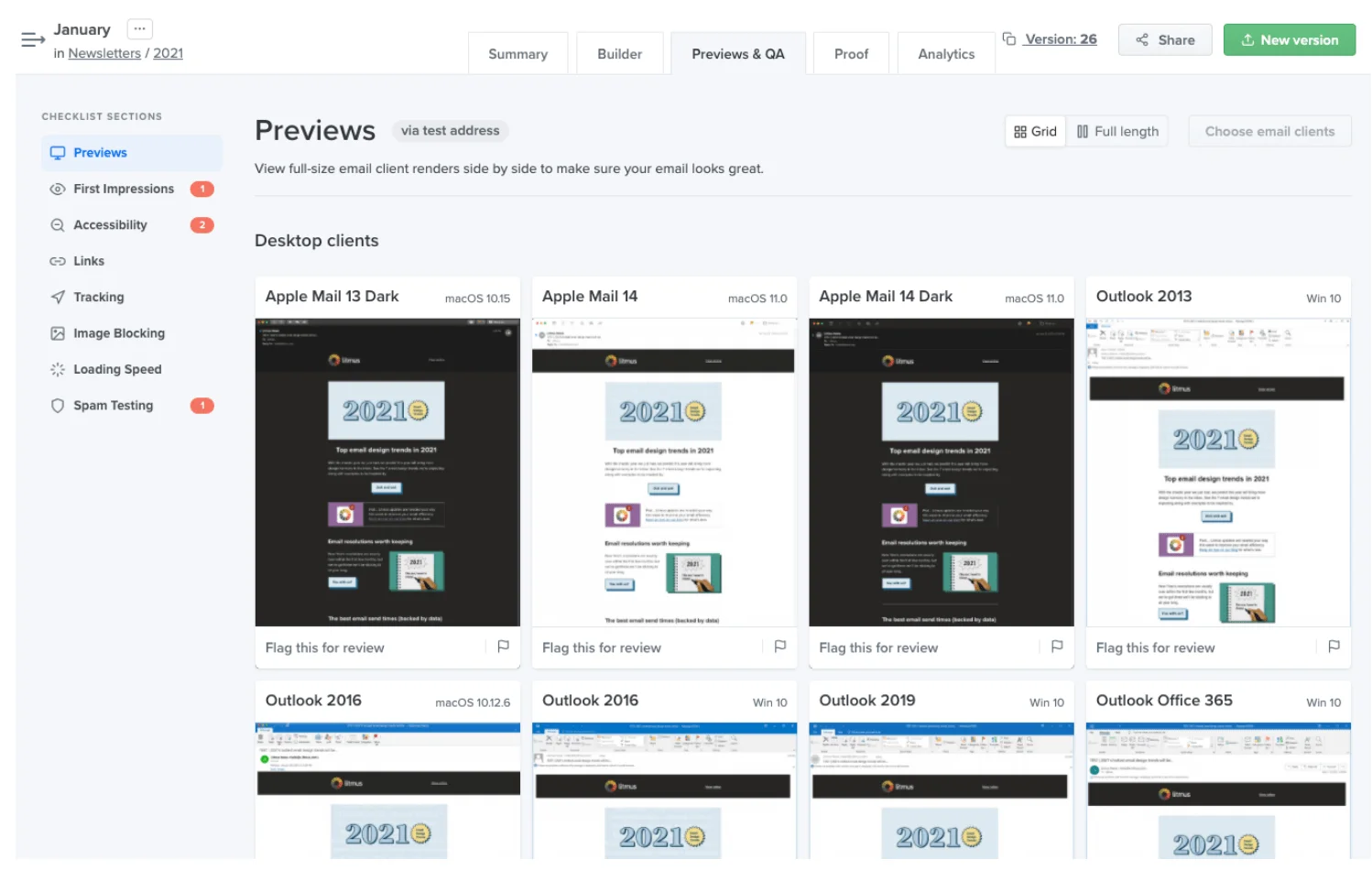Click the Spam Testing alert badge
The image size is (1372, 870).
[x=202, y=406]
